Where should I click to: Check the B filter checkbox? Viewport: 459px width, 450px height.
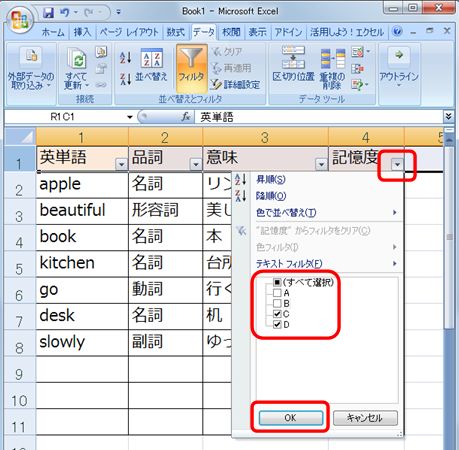point(277,303)
